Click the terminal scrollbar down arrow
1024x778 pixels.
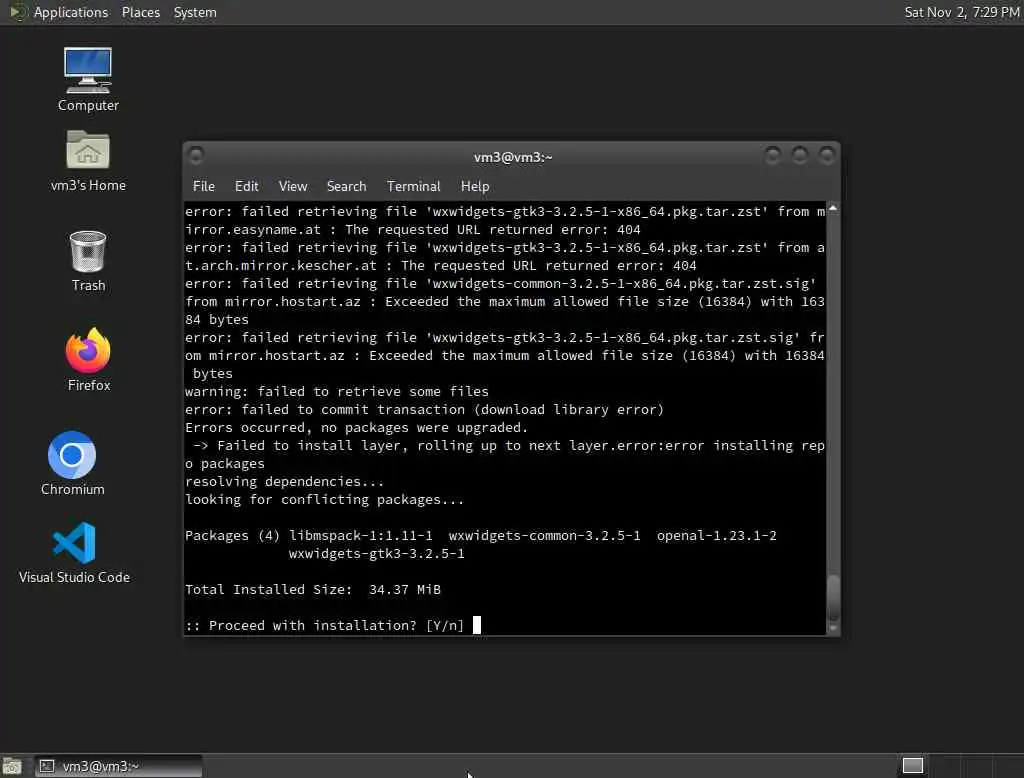(833, 628)
